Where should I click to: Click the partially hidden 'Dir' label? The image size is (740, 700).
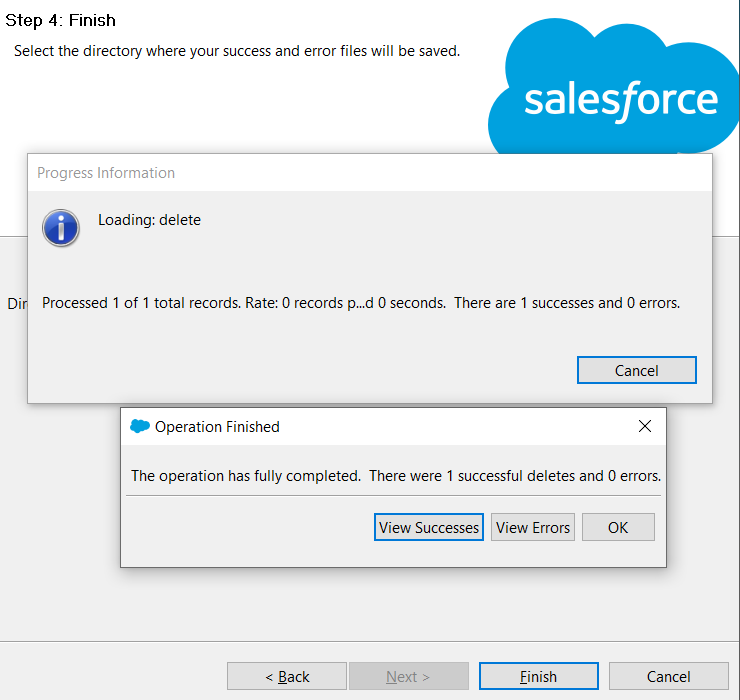coord(17,304)
